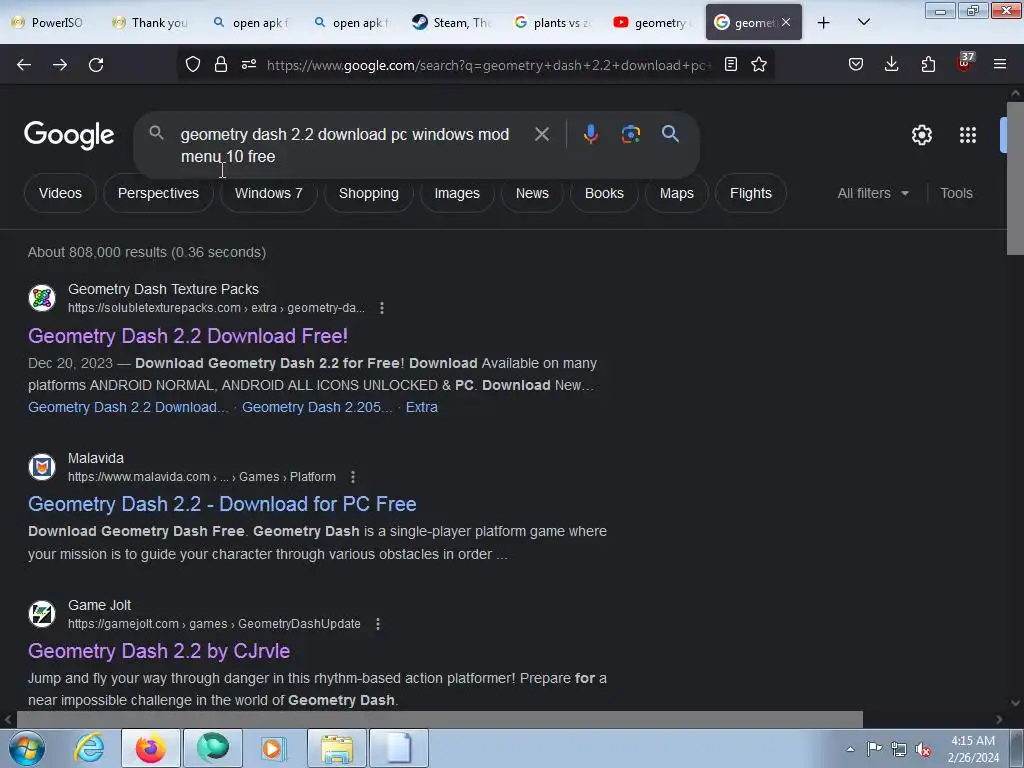This screenshot has height=768, width=1024.
Task: Open new browser tab
Action: pyautogui.click(x=824, y=23)
